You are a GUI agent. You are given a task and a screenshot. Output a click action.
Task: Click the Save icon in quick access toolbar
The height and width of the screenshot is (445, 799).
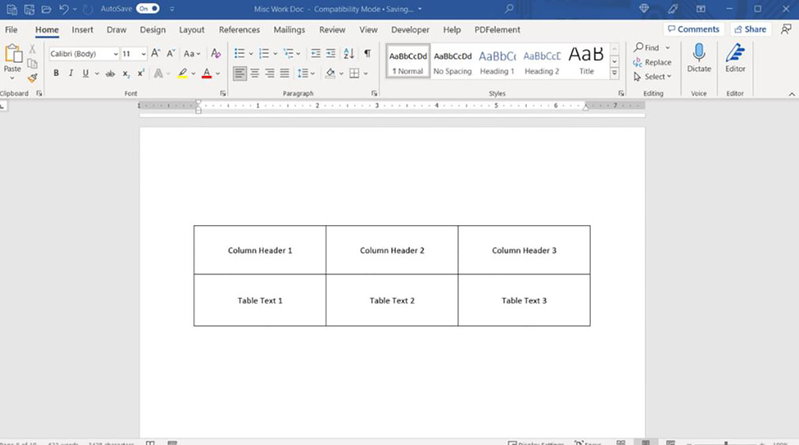tap(29, 9)
